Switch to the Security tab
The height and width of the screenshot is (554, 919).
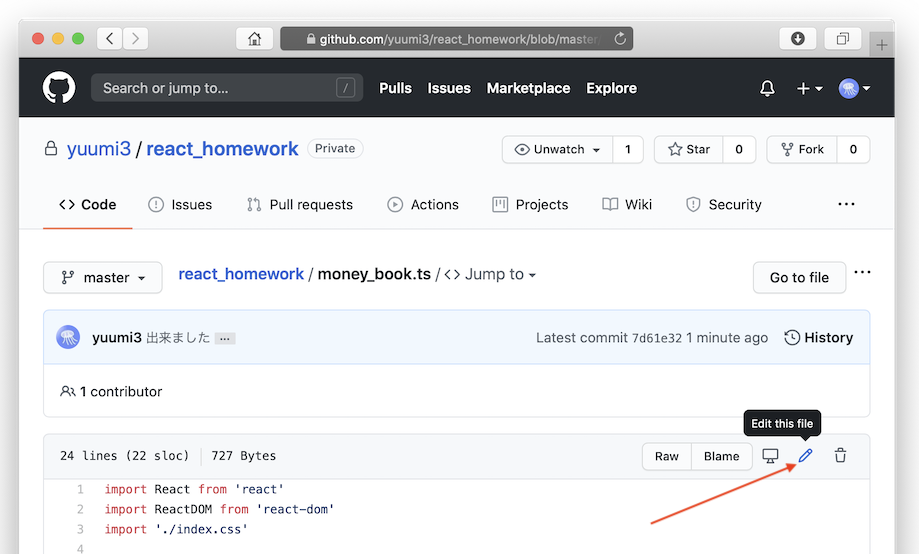(723, 205)
